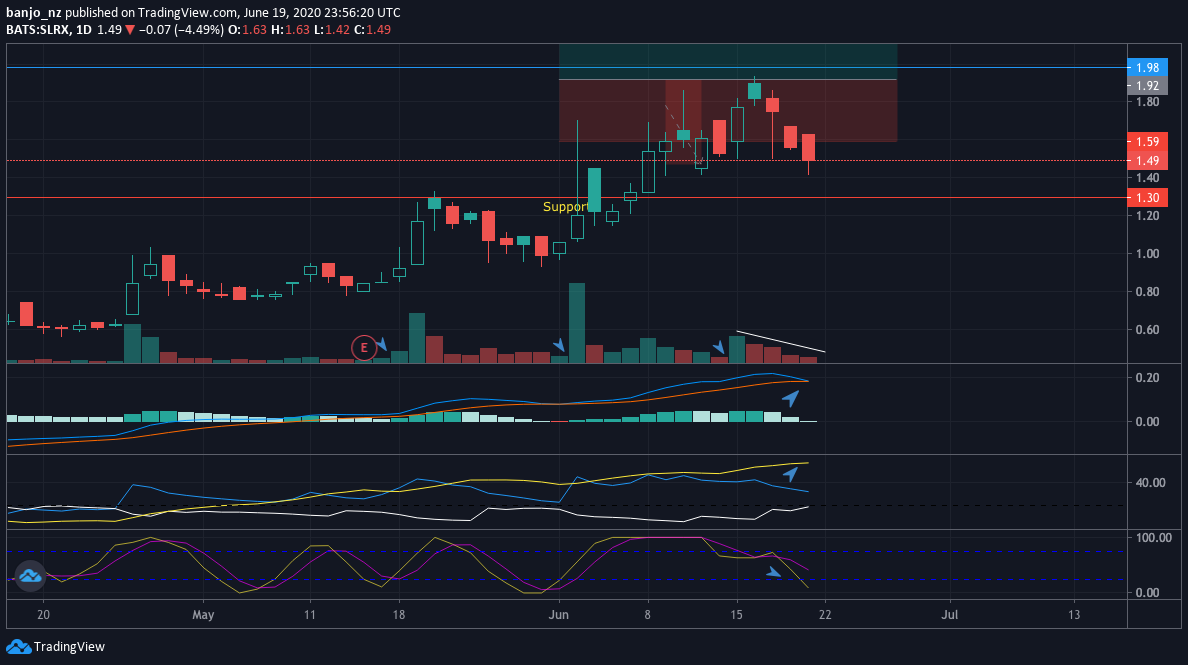This screenshot has height=665, width=1188.
Task: Click the open value O:1.63
Action: (x=247, y=30)
